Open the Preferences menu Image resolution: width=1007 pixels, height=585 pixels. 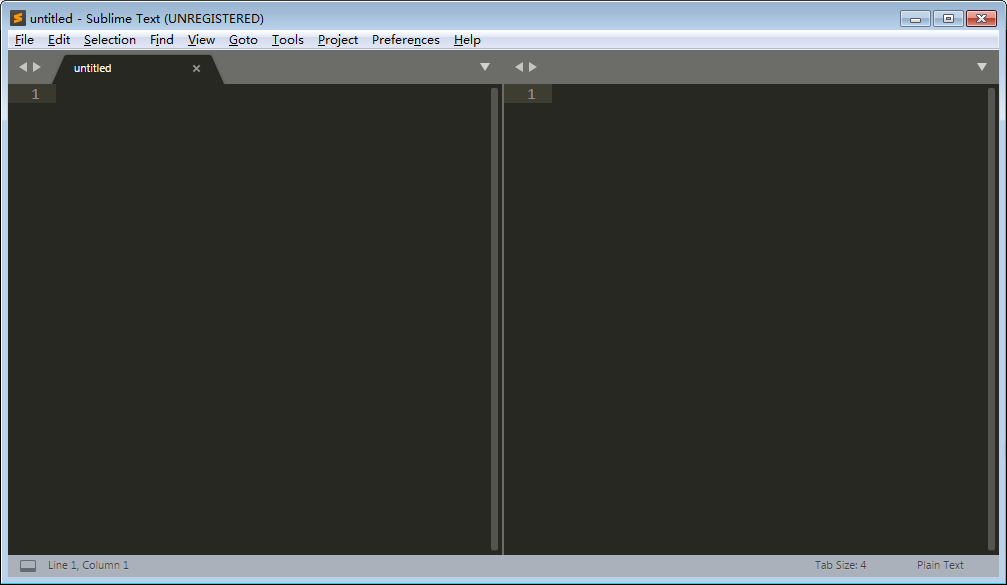tap(405, 40)
